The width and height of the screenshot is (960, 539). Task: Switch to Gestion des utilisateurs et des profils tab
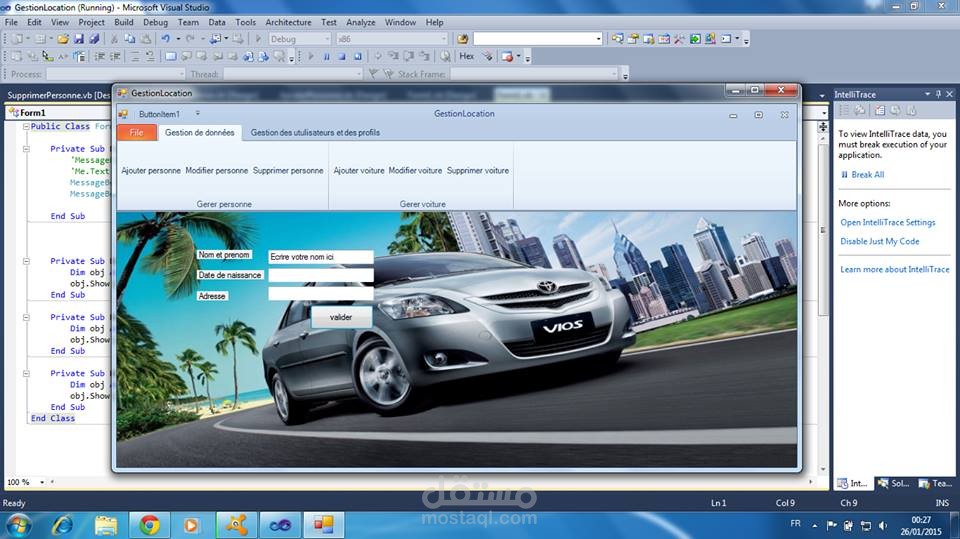click(315, 132)
